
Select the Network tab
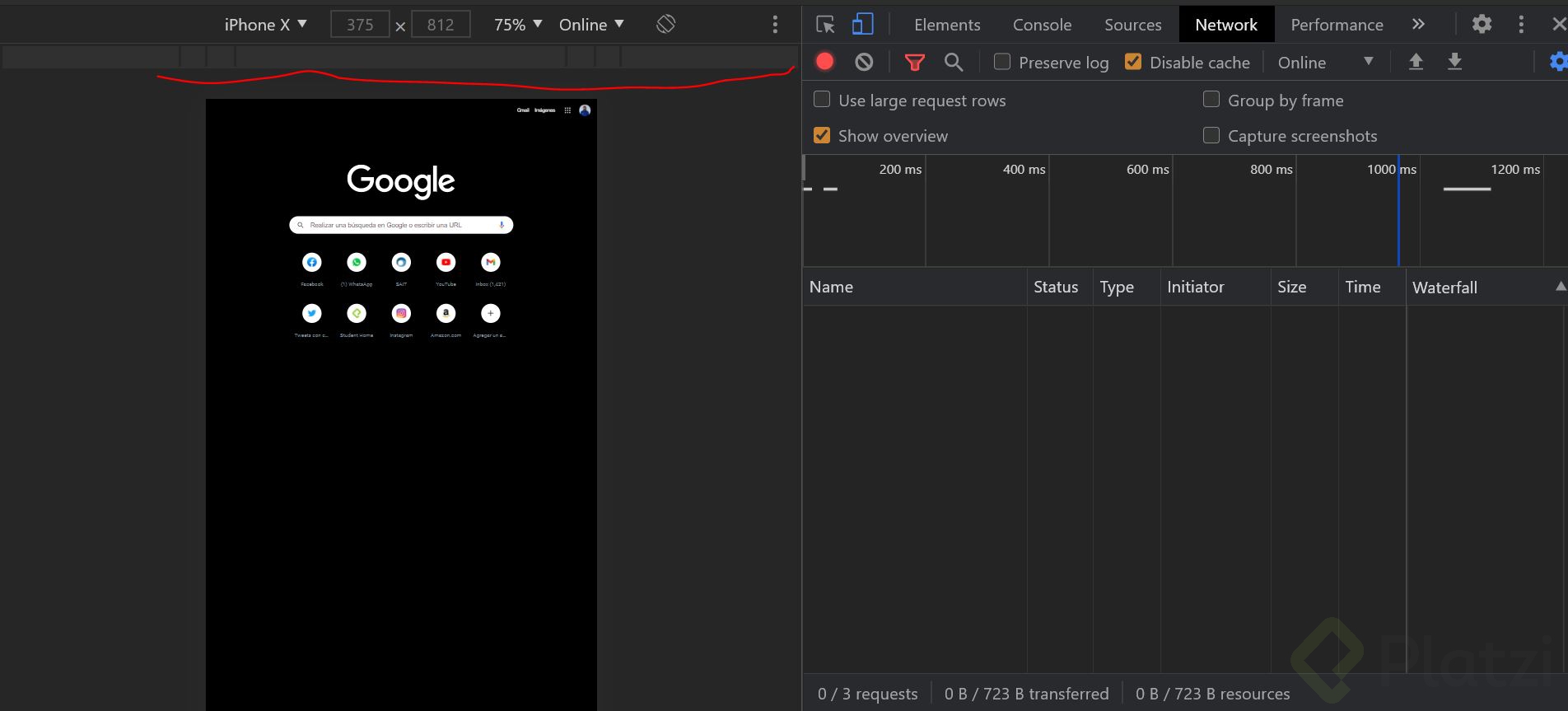click(x=1226, y=25)
